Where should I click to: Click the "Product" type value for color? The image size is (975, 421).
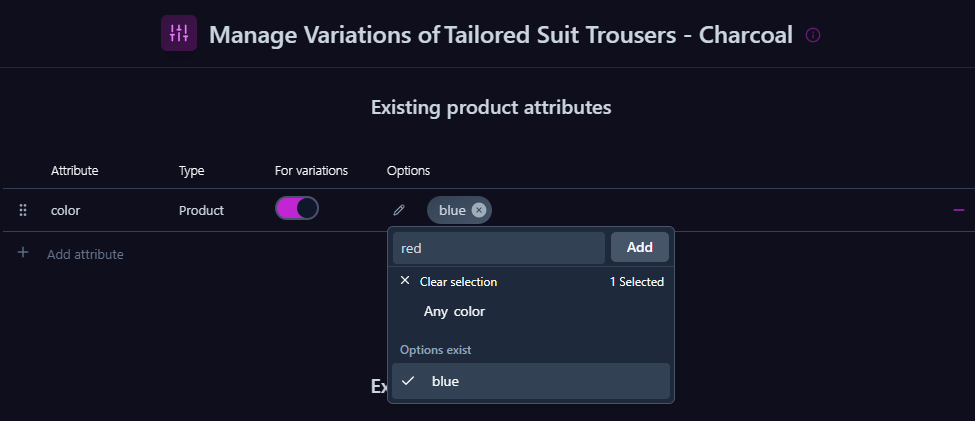pyautogui.click(x=201, y=210)
